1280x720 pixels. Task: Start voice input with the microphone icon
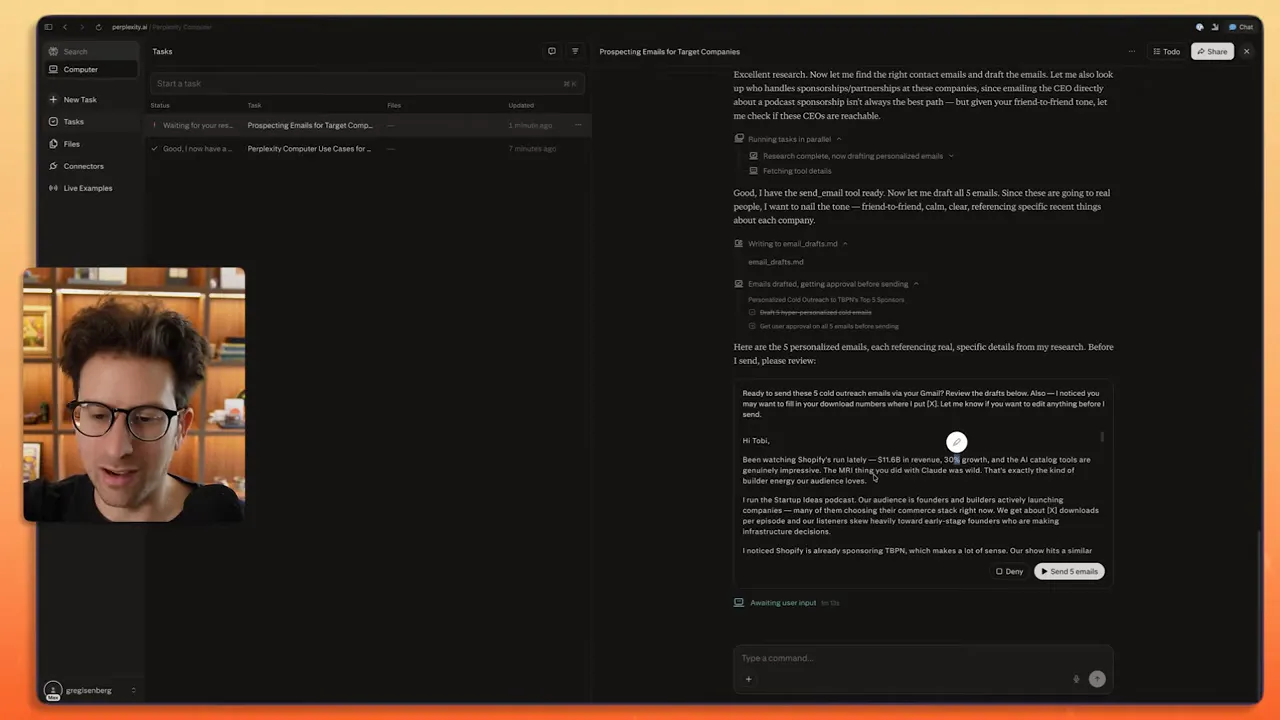pyautogui.click(x=1076, y=679)
